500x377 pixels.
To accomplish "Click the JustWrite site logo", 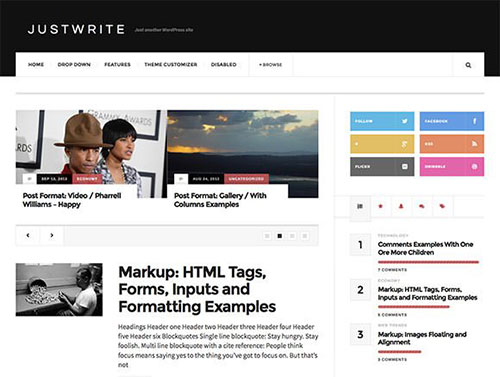I will 76,29.
